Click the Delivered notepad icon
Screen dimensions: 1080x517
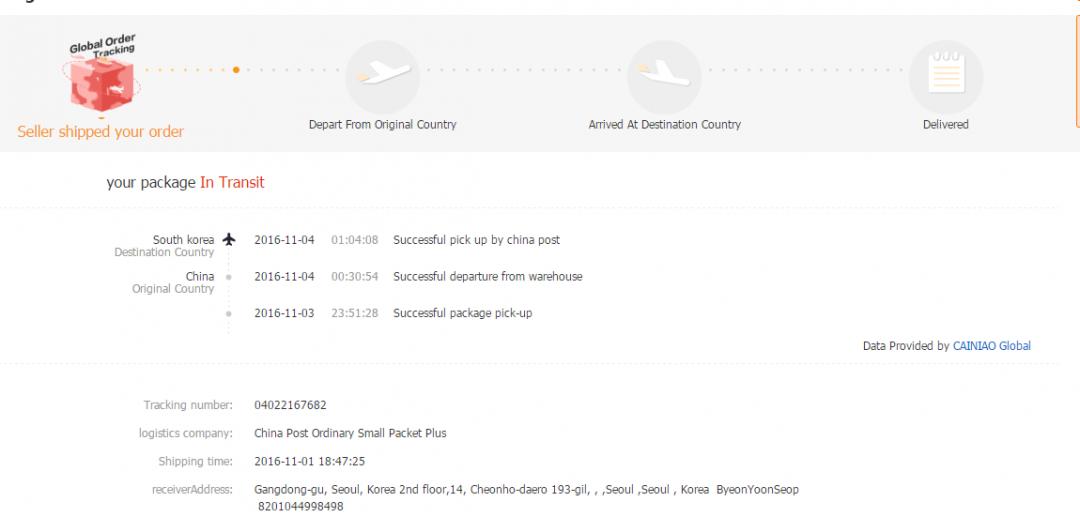[945, 76]
